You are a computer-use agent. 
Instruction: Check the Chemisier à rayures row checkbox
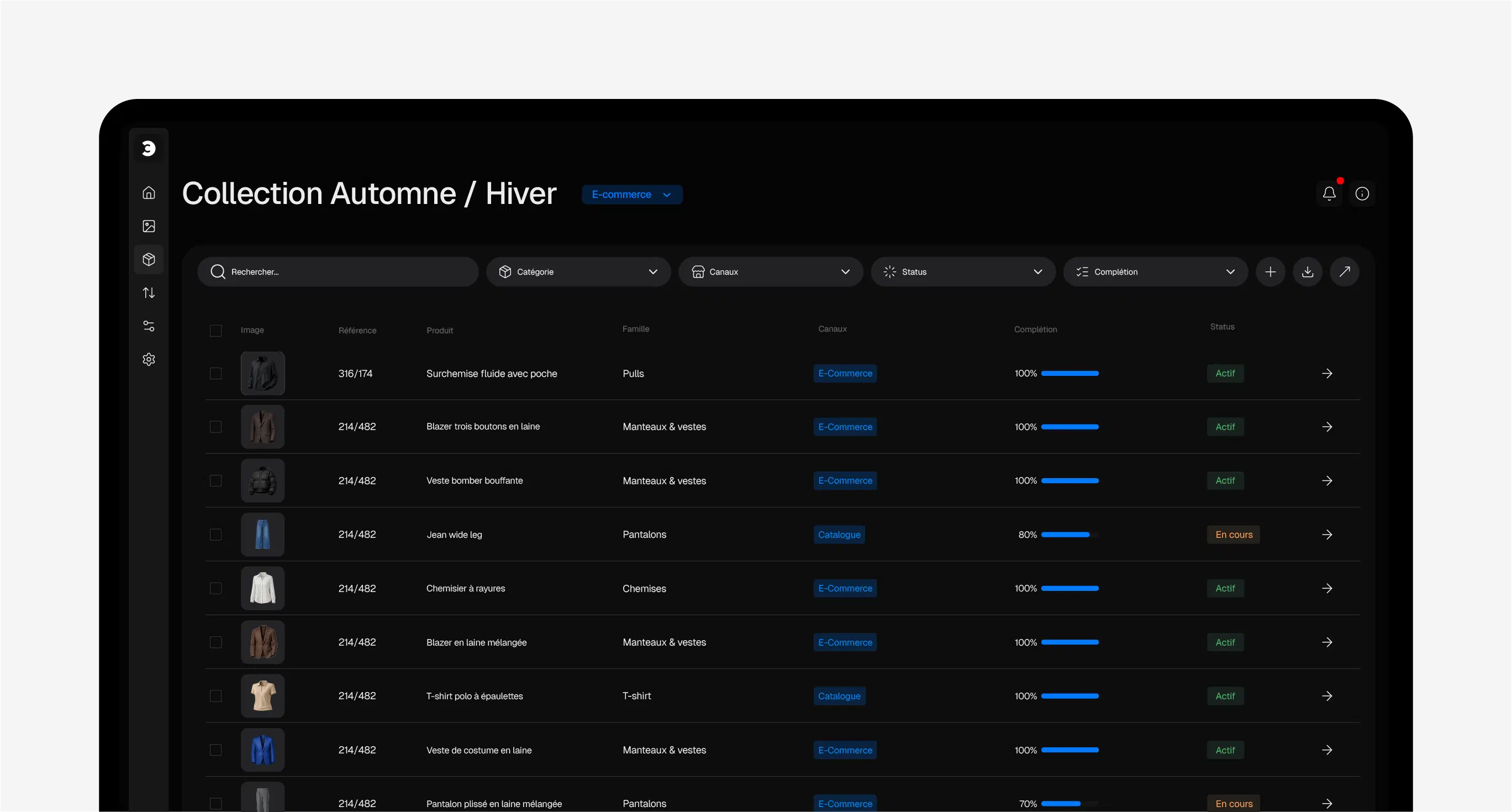pos(215,588)
